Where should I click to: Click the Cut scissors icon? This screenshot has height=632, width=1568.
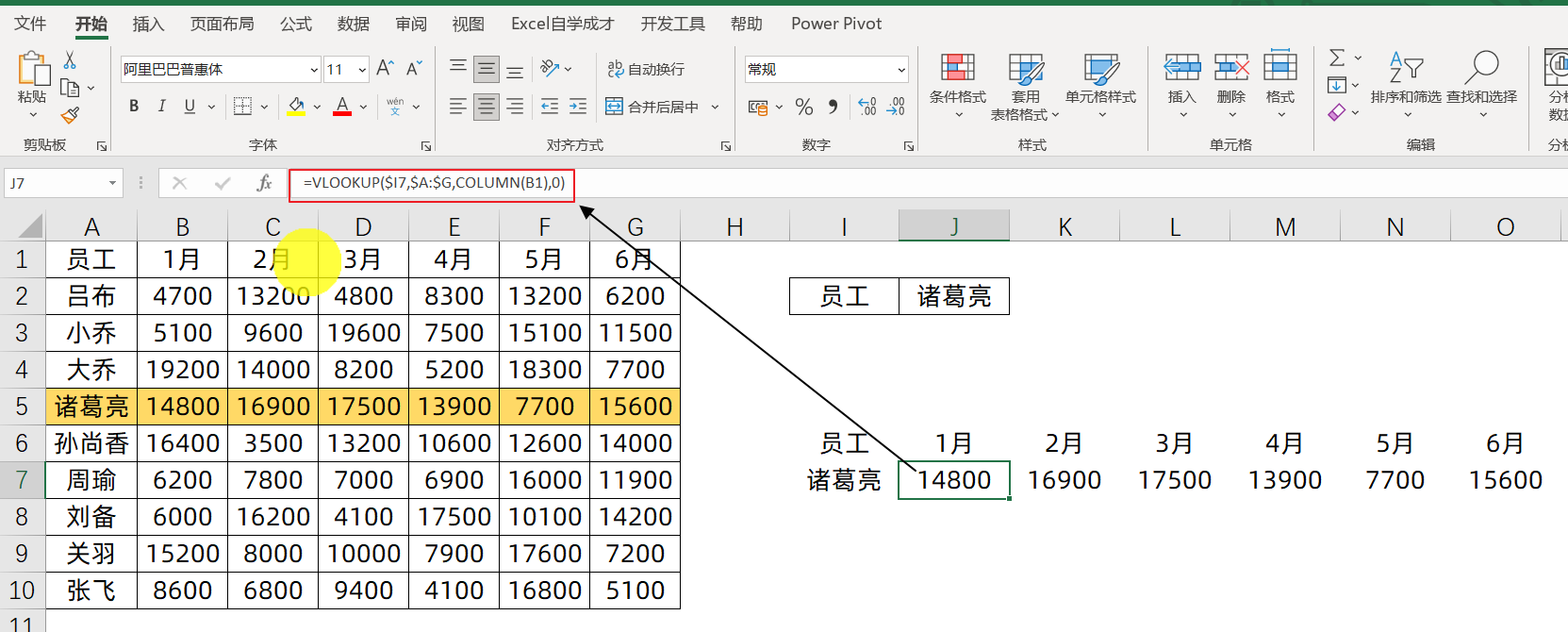[70, 59]
